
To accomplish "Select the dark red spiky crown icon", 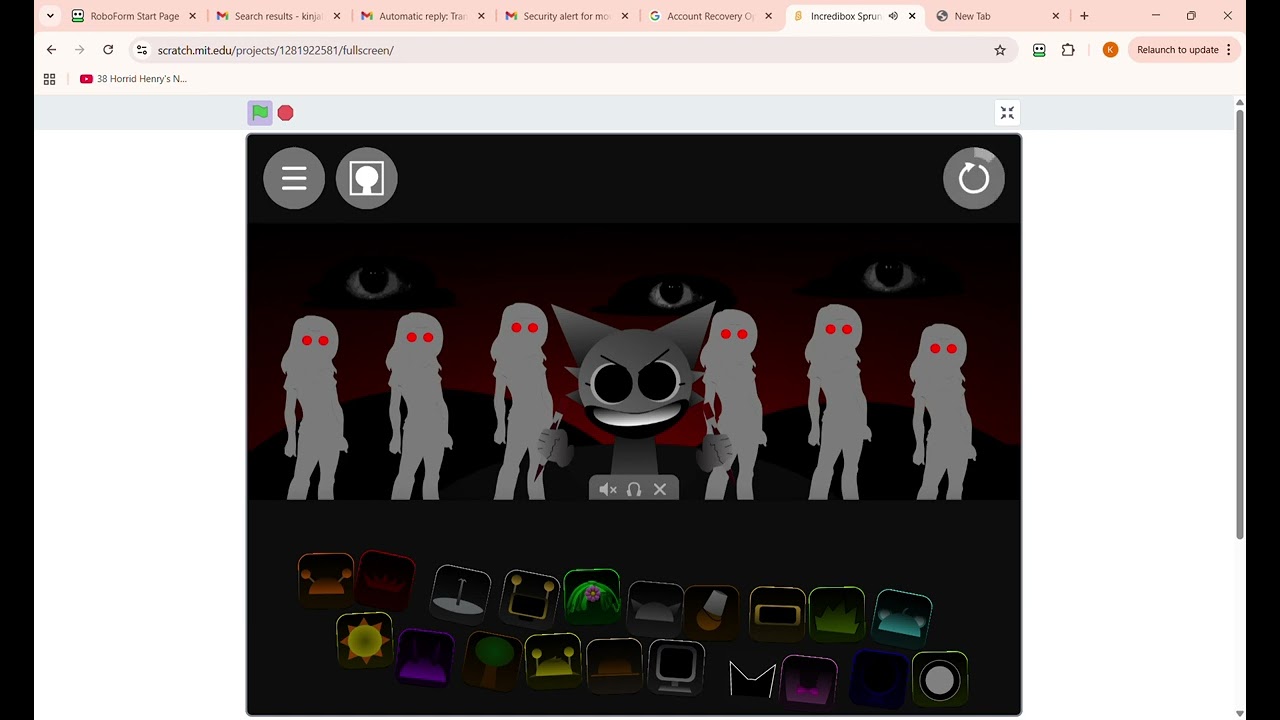I will (386, 580).
